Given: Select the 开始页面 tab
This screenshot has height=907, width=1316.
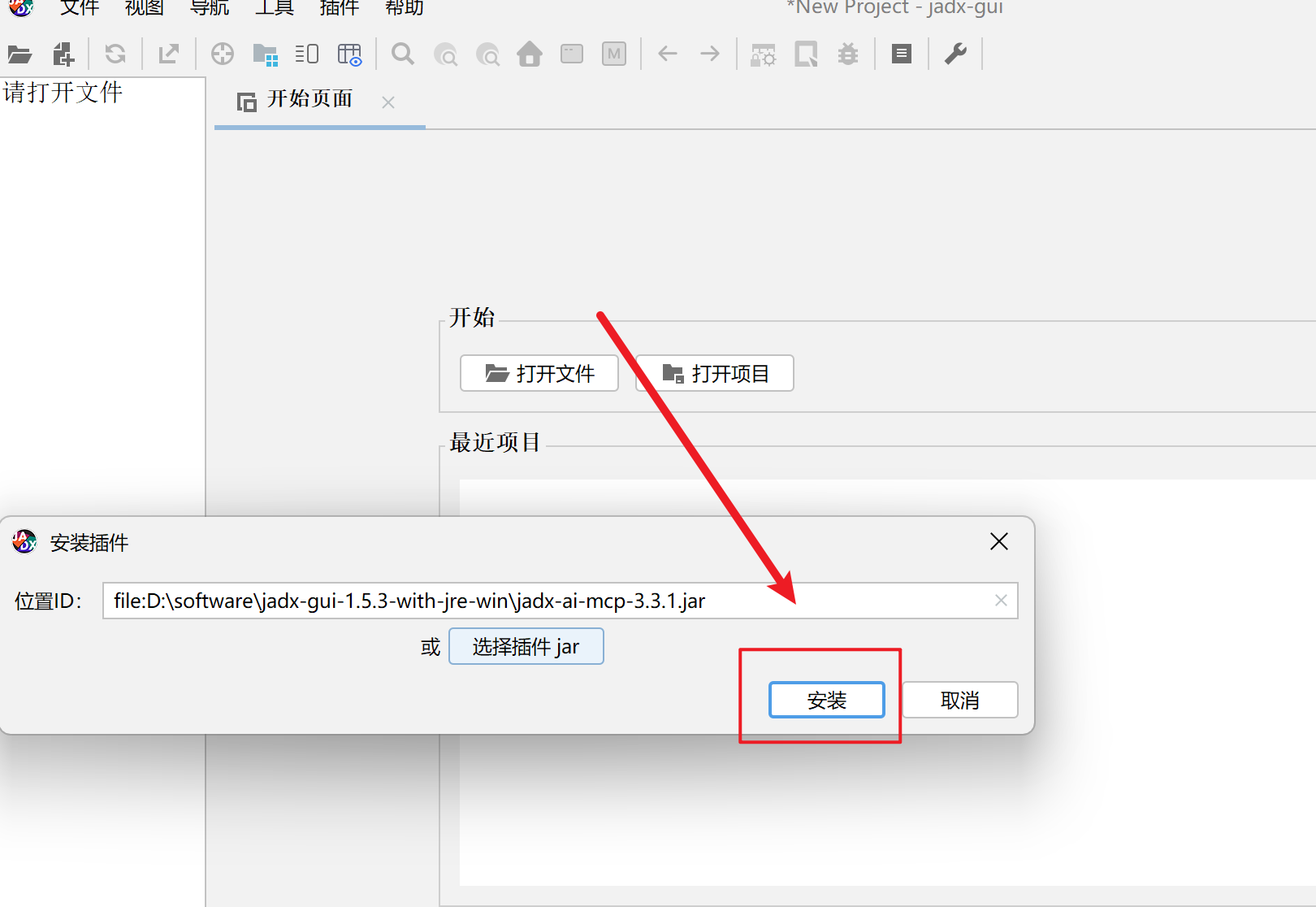Looking at the screenshot, I should [x=309, y=100].
